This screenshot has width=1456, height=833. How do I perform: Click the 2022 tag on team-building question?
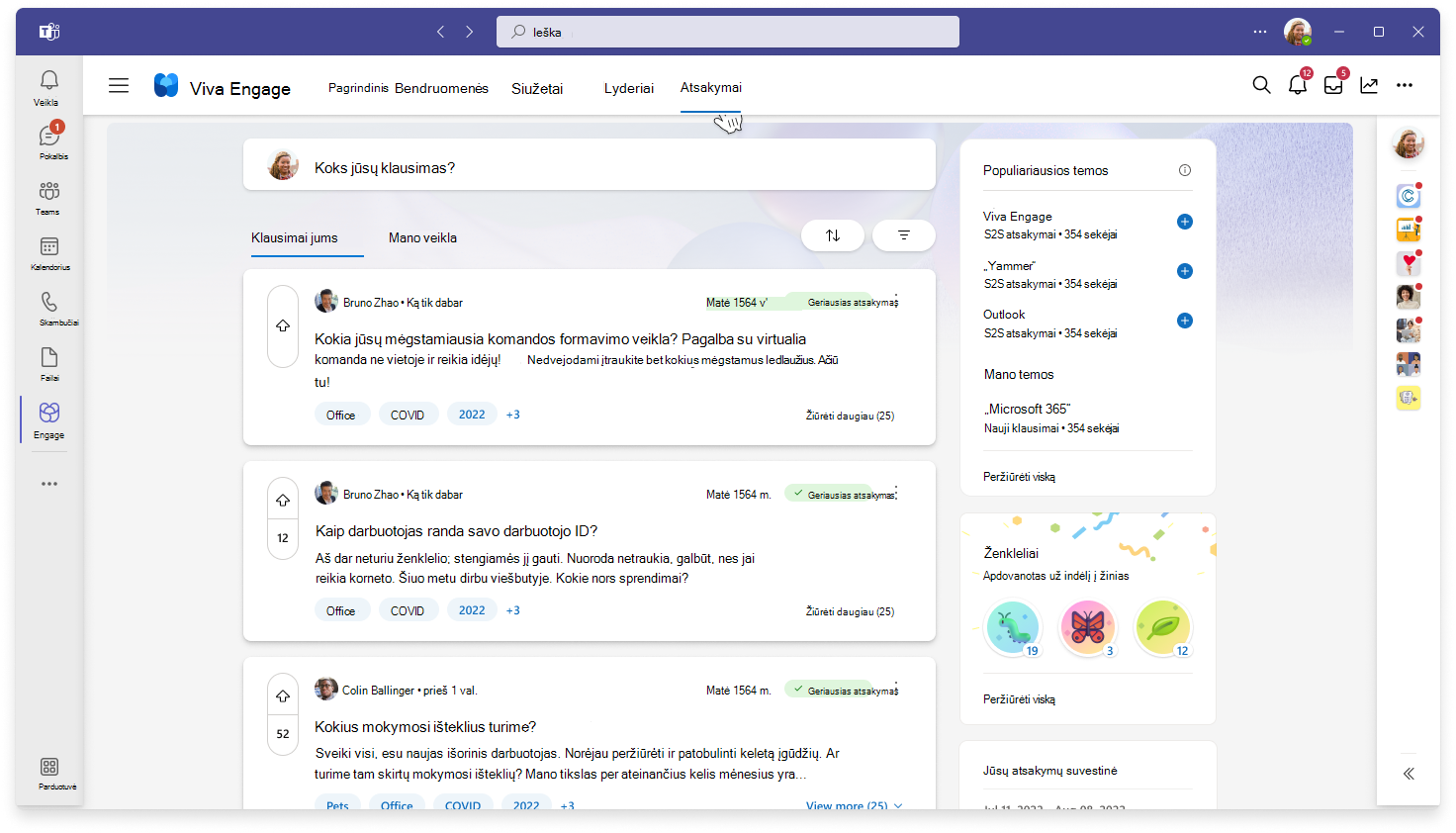coord(472,415)
